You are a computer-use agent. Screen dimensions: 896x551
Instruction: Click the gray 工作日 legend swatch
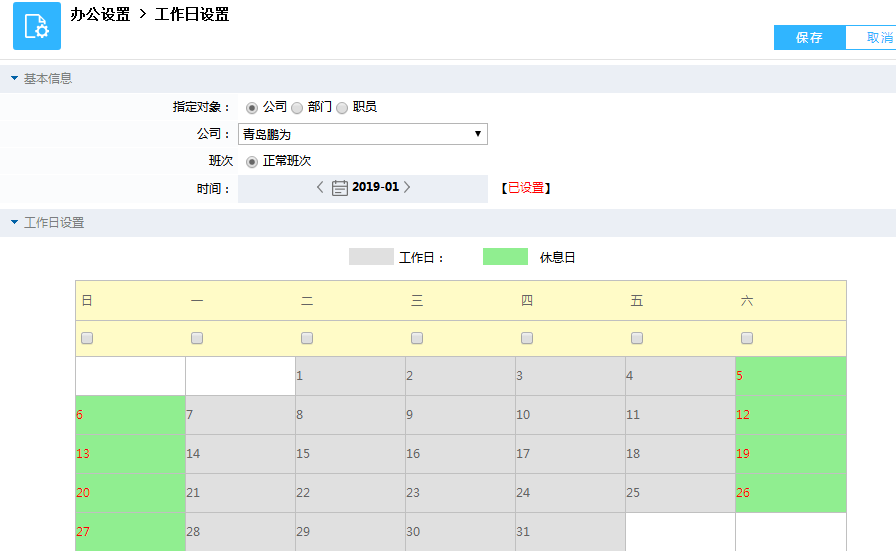click(371, 257)
